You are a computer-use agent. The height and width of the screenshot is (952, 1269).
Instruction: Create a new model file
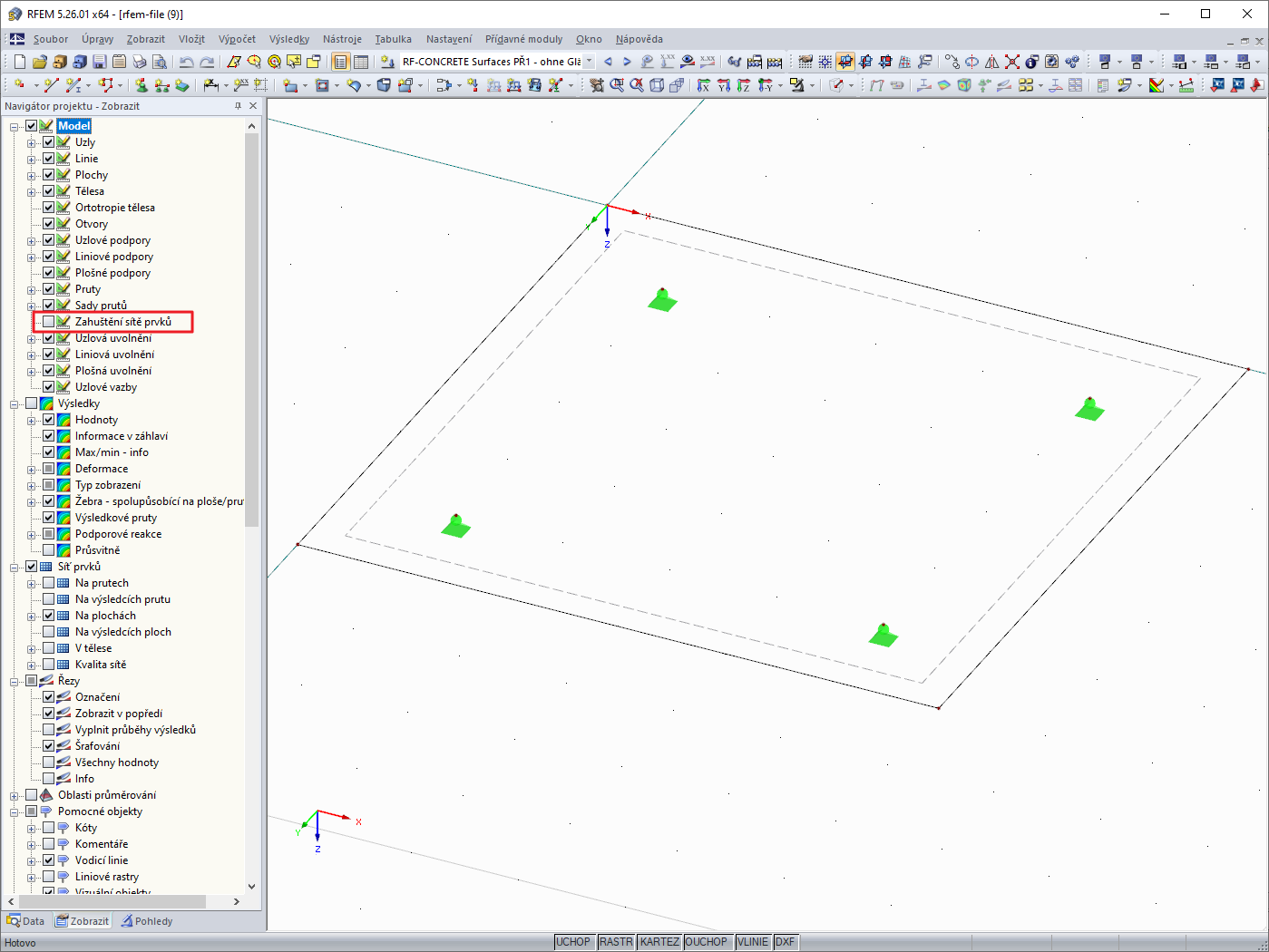click(x=20, y=62)
